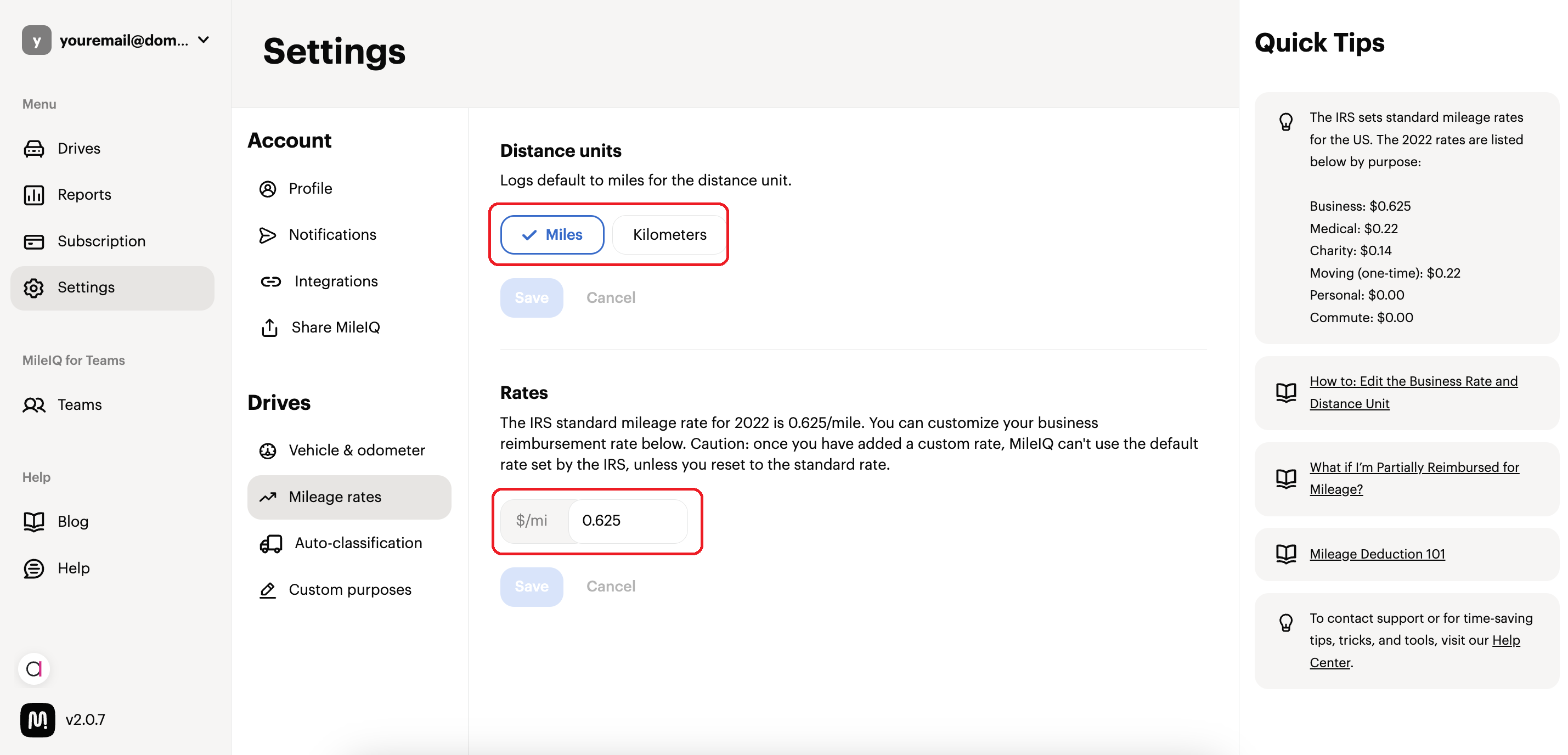Open the Mileage Deduction 101 link
The height and width of the screenshot is (755, 1568).
click(1377, 554)
